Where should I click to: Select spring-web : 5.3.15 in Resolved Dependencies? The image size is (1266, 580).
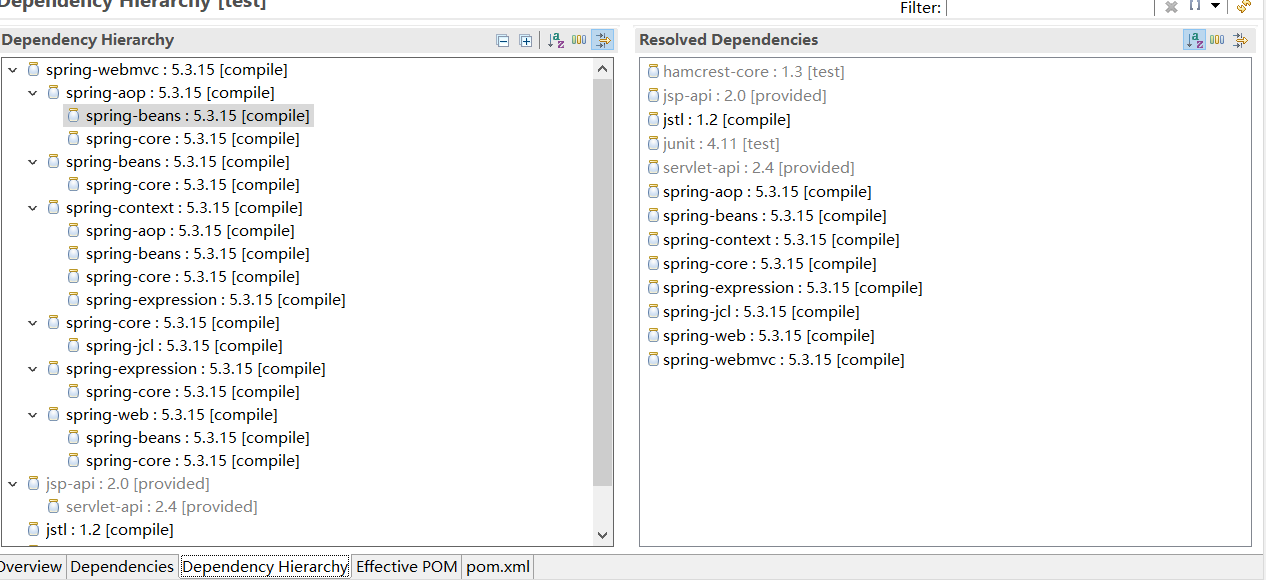tap(769, 336)
